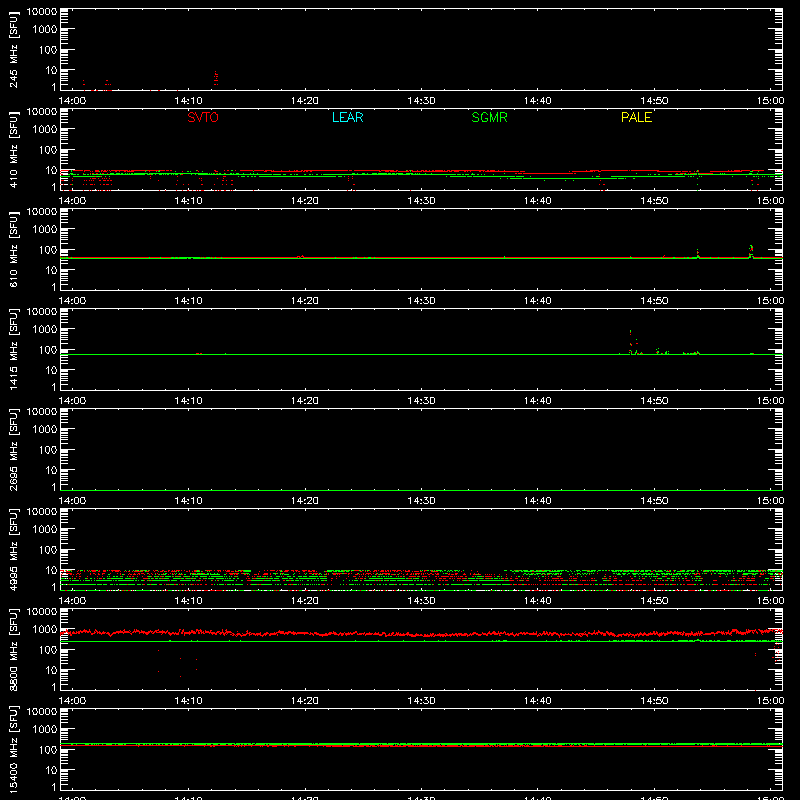Click the 10000 y-axis label of the 245 MHz panel

pyautogui.click(x=42, y=12)
